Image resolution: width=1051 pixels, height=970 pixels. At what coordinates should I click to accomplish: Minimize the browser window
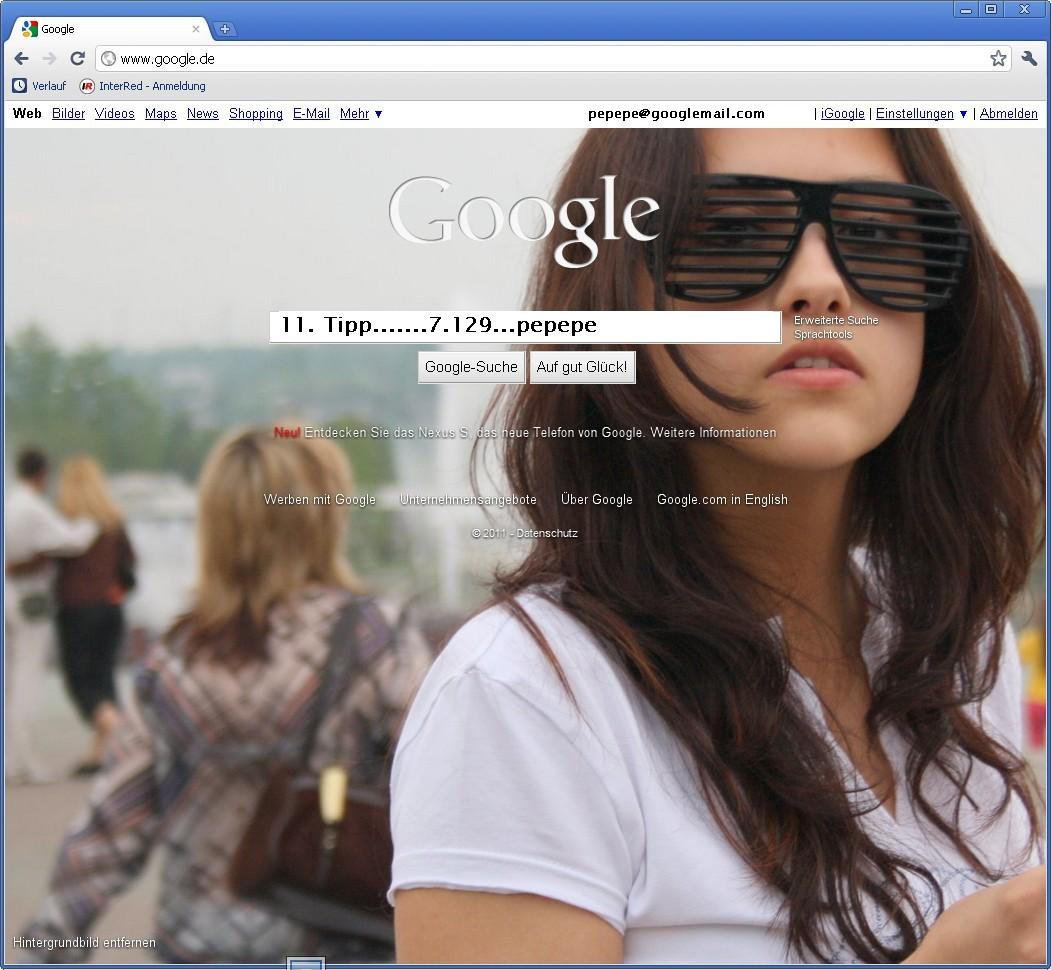[966, 9]
